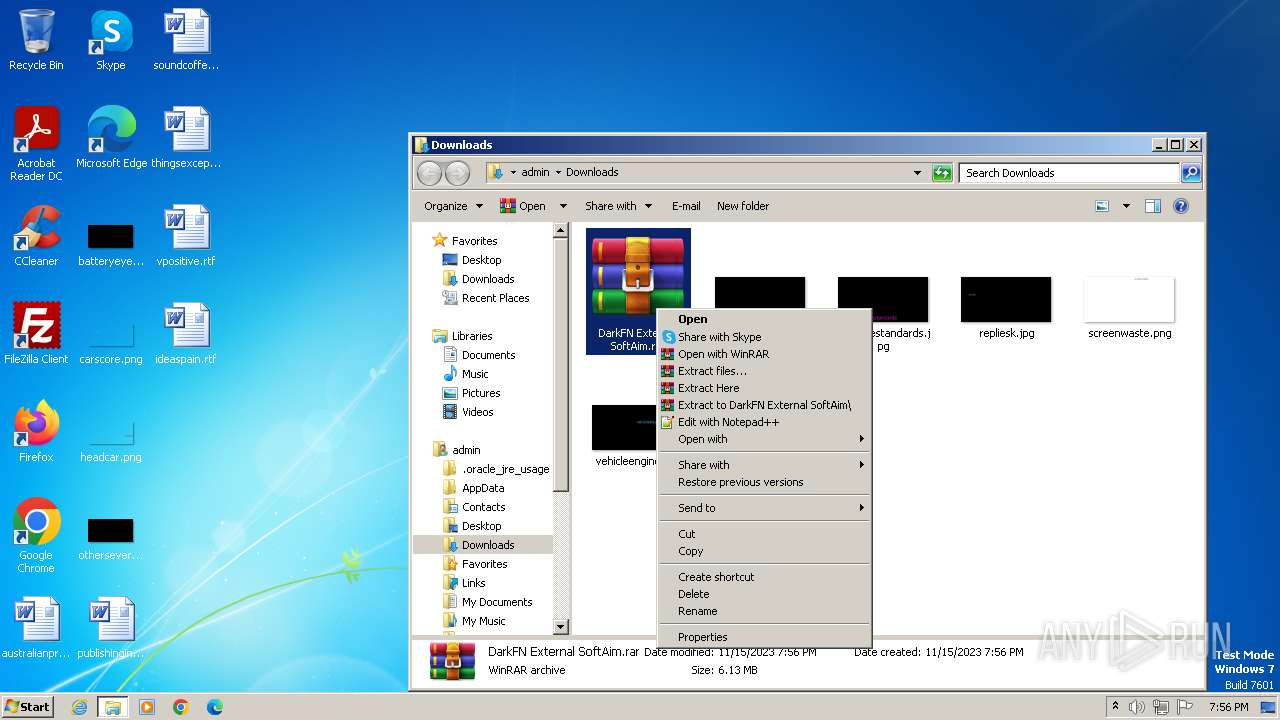Open the view options dropdown arrow
Viewport: 1280px width, 720px height.
1126,206
